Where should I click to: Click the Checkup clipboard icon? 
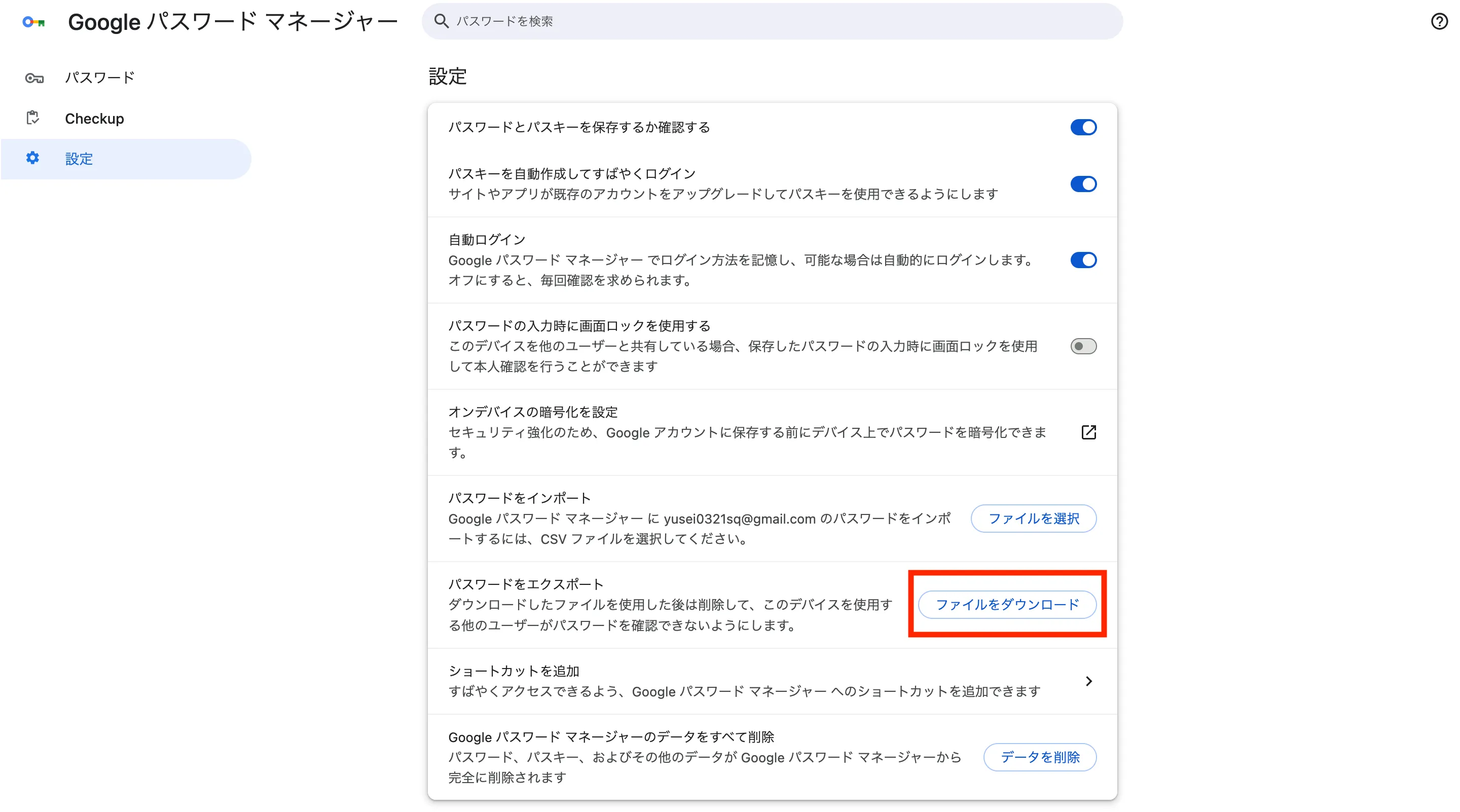(x=33, y=118)
